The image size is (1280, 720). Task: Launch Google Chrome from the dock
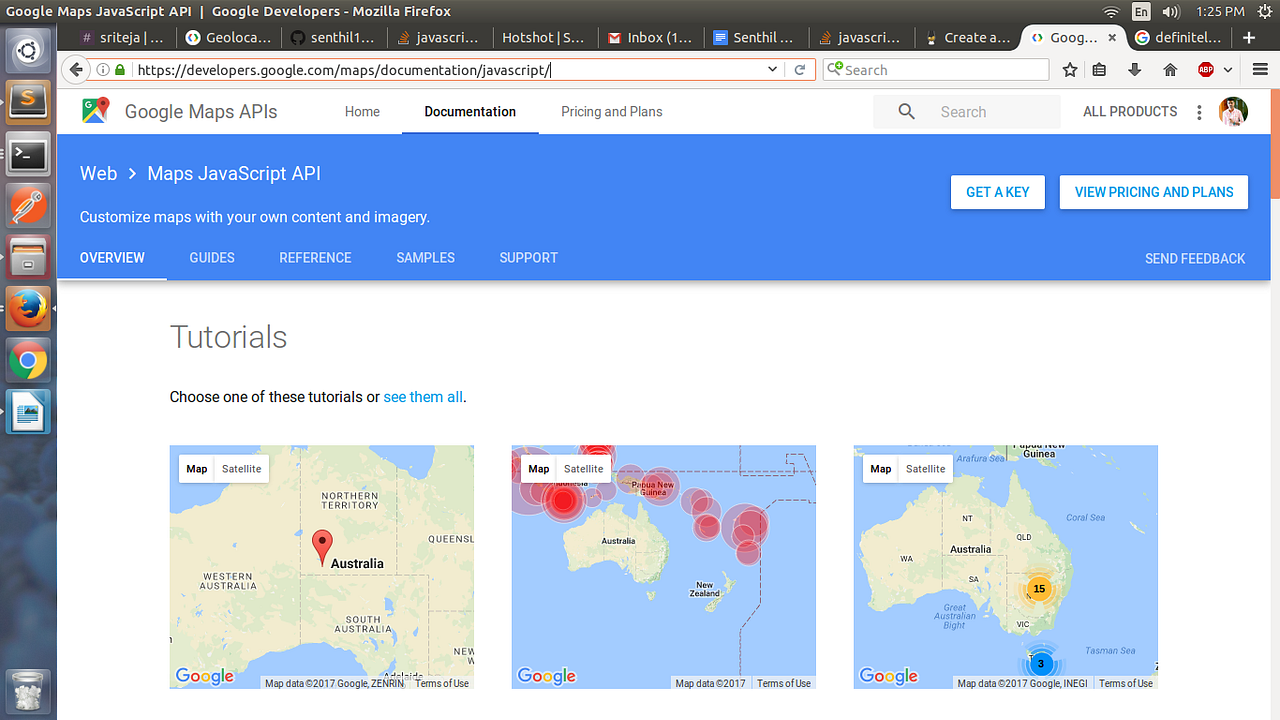coord(28,362)
